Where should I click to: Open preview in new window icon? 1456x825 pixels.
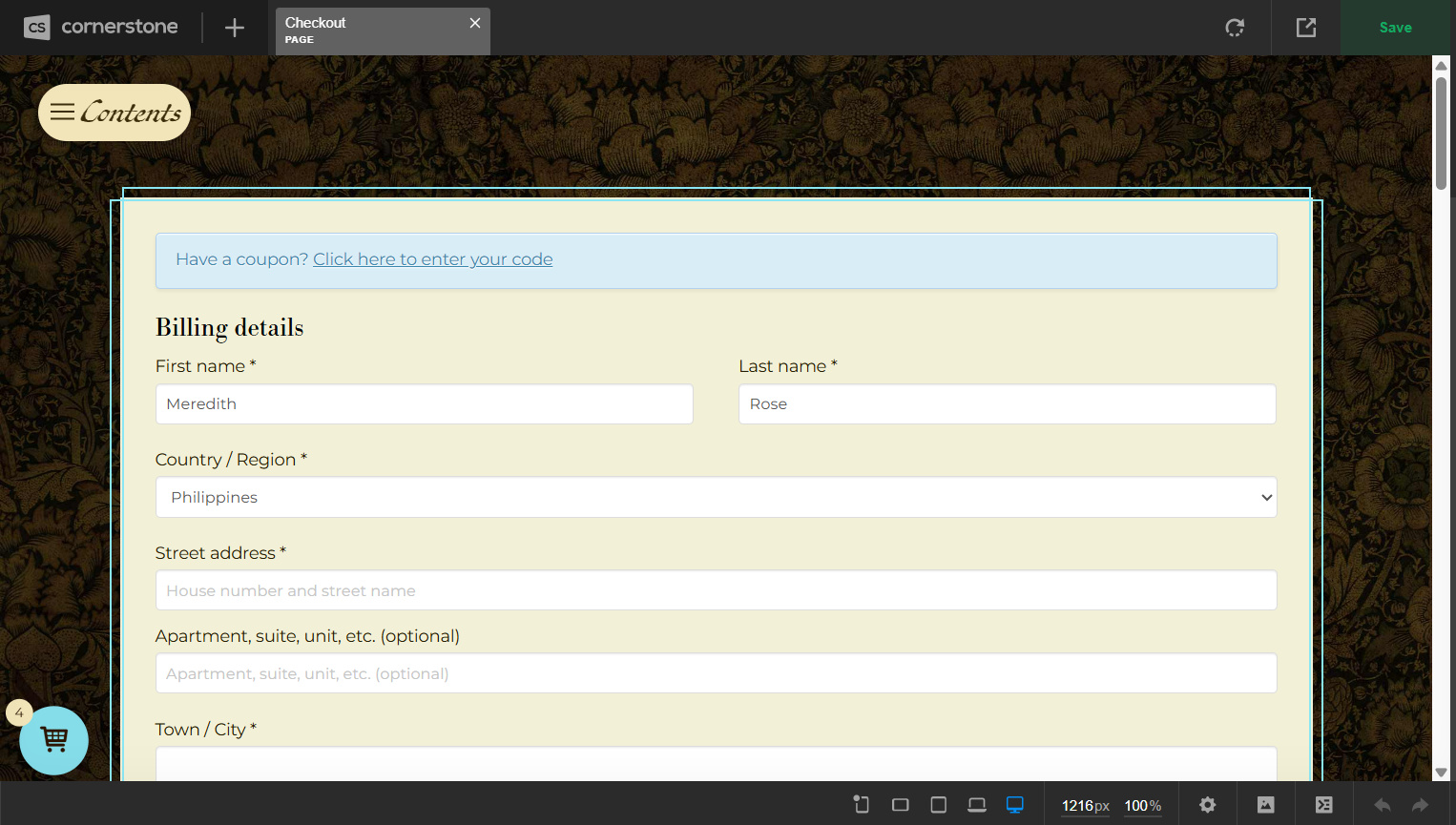pyautogui.click(x=1306, y=28)
